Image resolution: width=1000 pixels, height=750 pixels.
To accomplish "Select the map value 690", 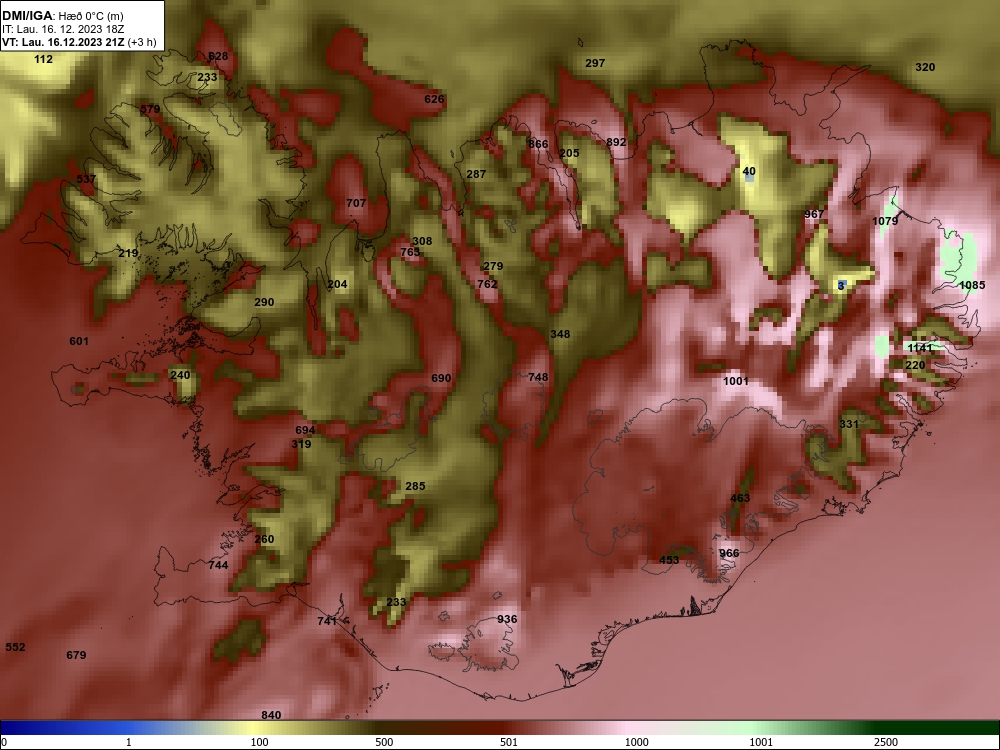I will pos(441,378).
